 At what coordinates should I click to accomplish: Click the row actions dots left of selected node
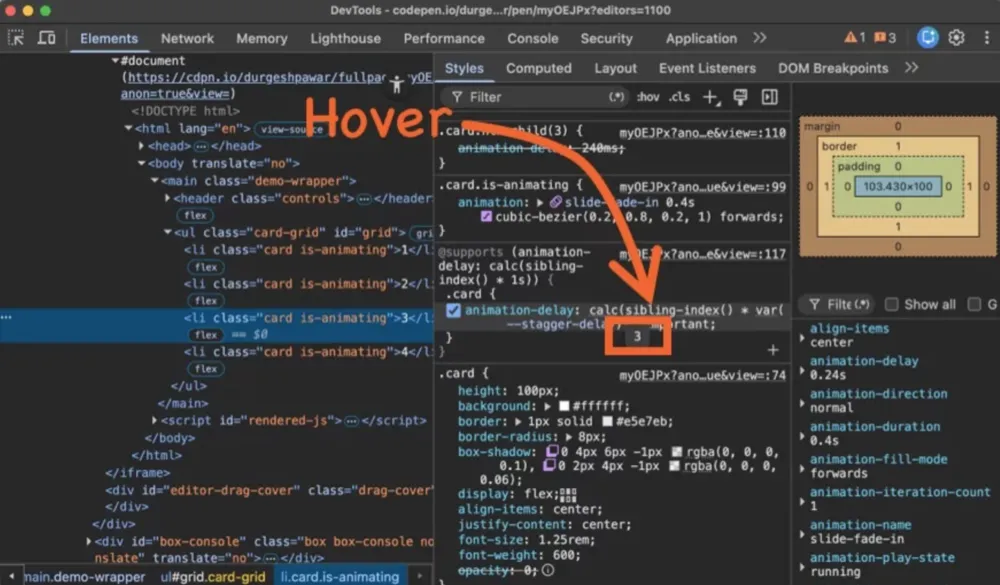point(6,317)
